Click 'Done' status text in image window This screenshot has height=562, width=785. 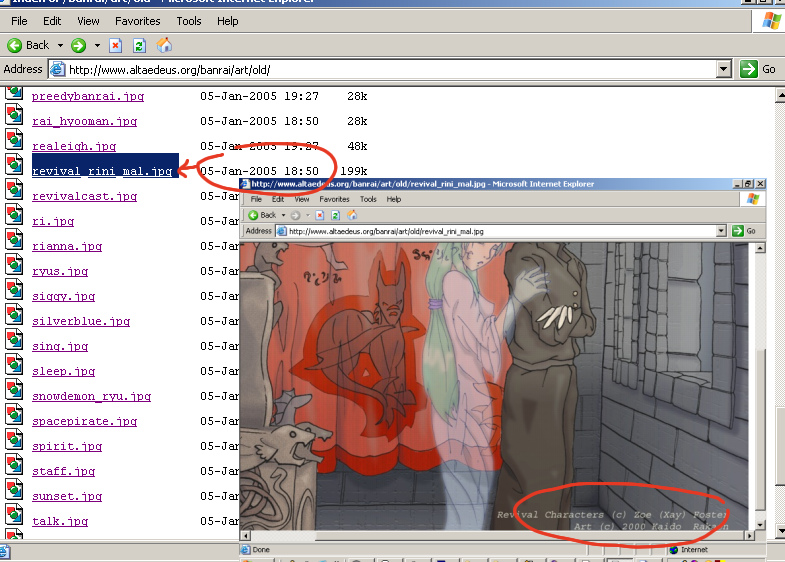click(x=261, y=549)
